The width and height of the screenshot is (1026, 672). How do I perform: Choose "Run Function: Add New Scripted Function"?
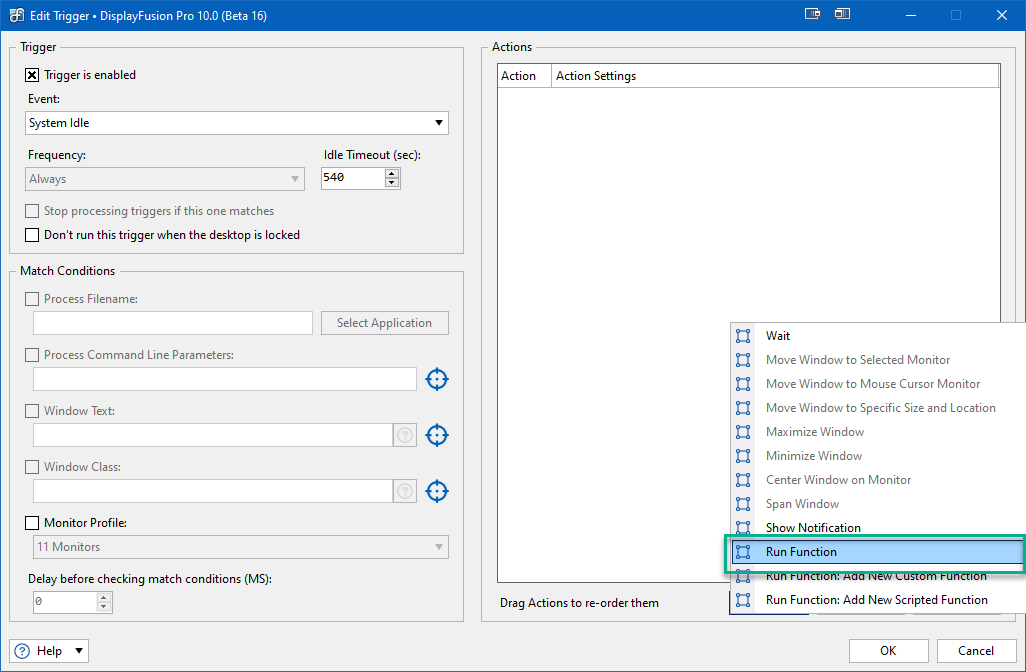(x=877, y=600)
